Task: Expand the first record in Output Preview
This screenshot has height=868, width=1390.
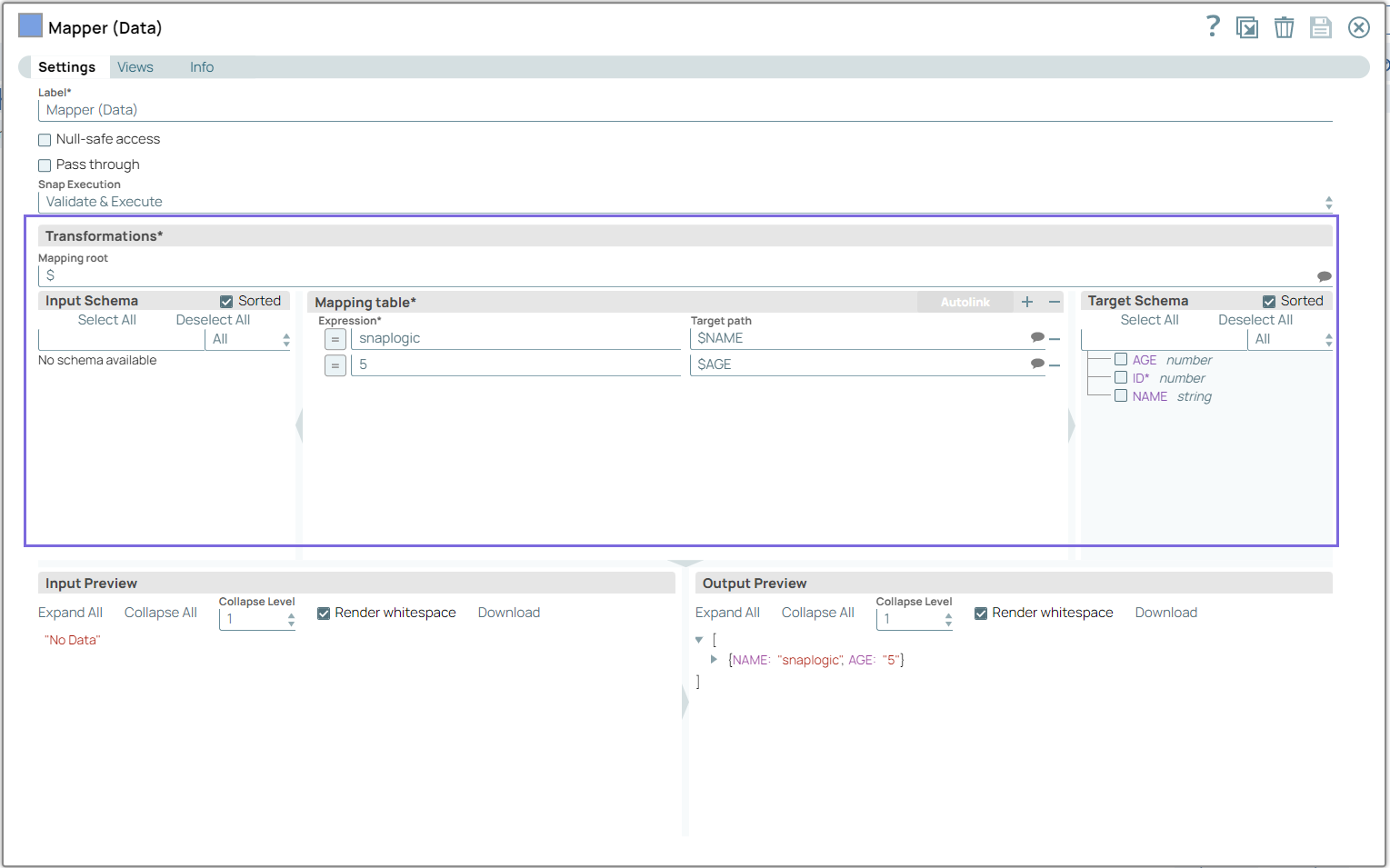Action: pos(714,660)
